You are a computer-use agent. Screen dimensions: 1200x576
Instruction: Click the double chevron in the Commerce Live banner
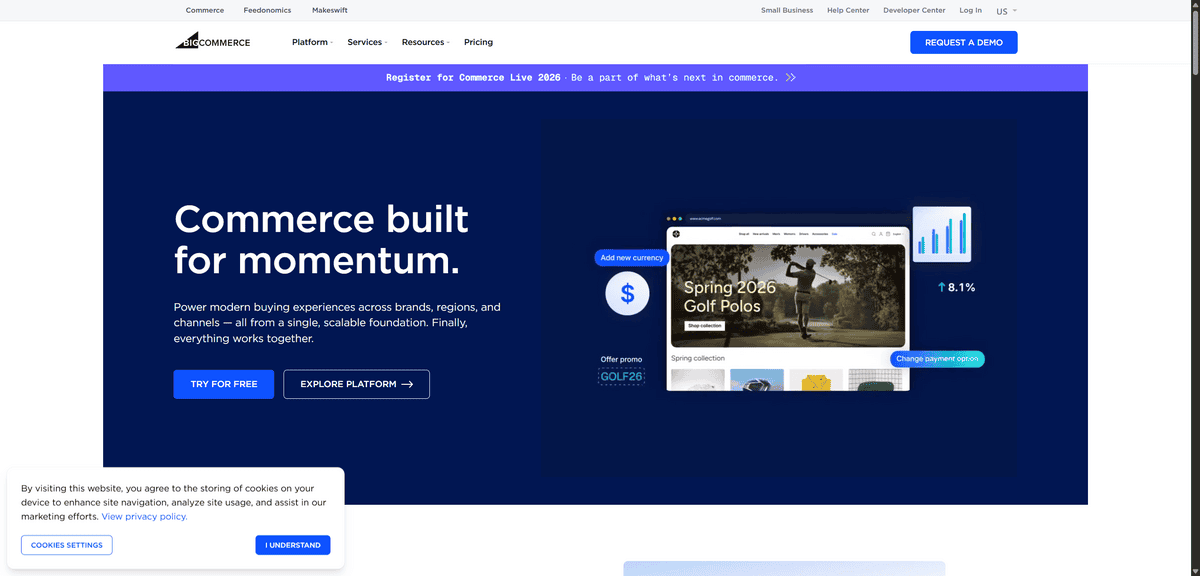point(791,77)
